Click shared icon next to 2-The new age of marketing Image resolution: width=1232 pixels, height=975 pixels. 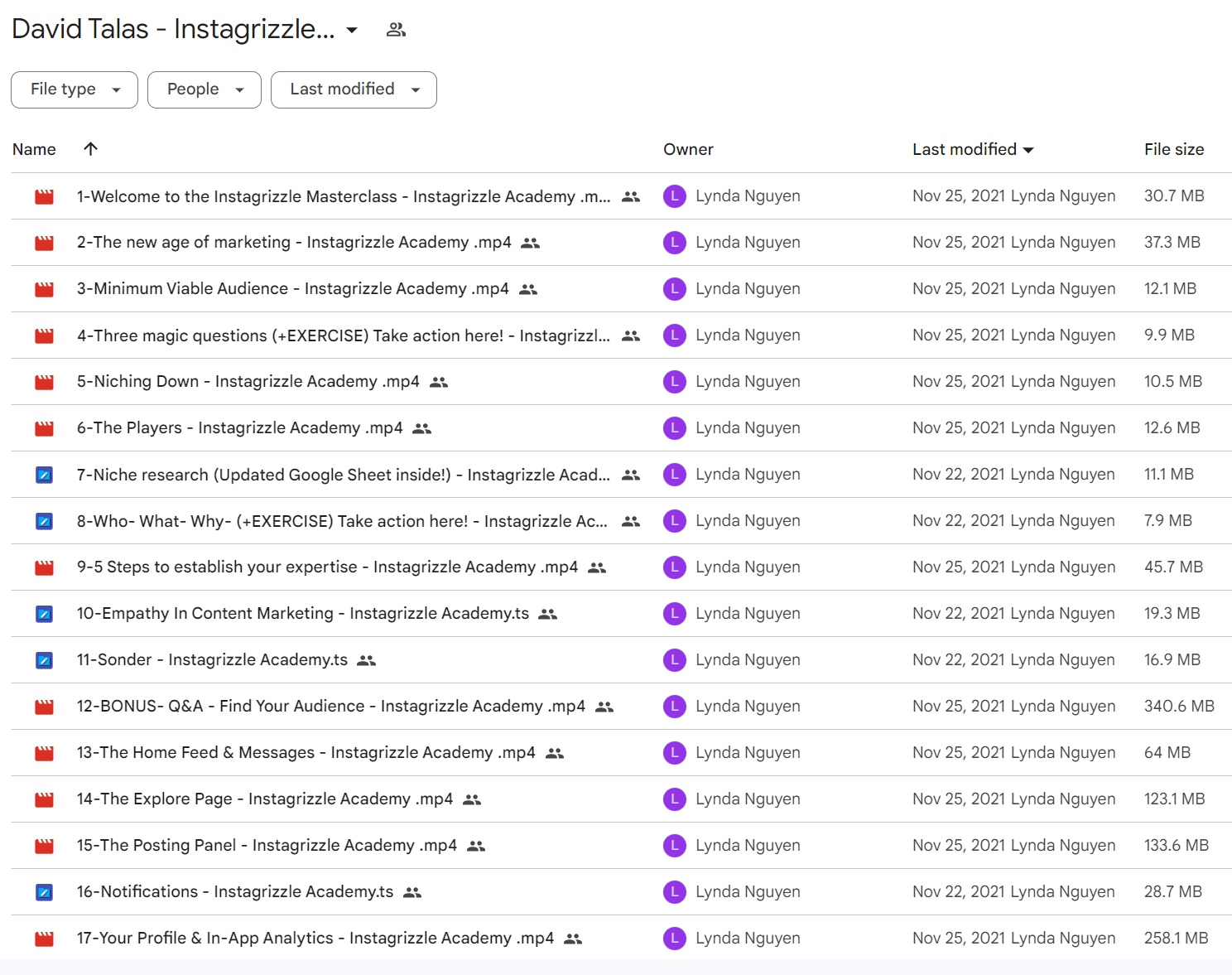531,243
